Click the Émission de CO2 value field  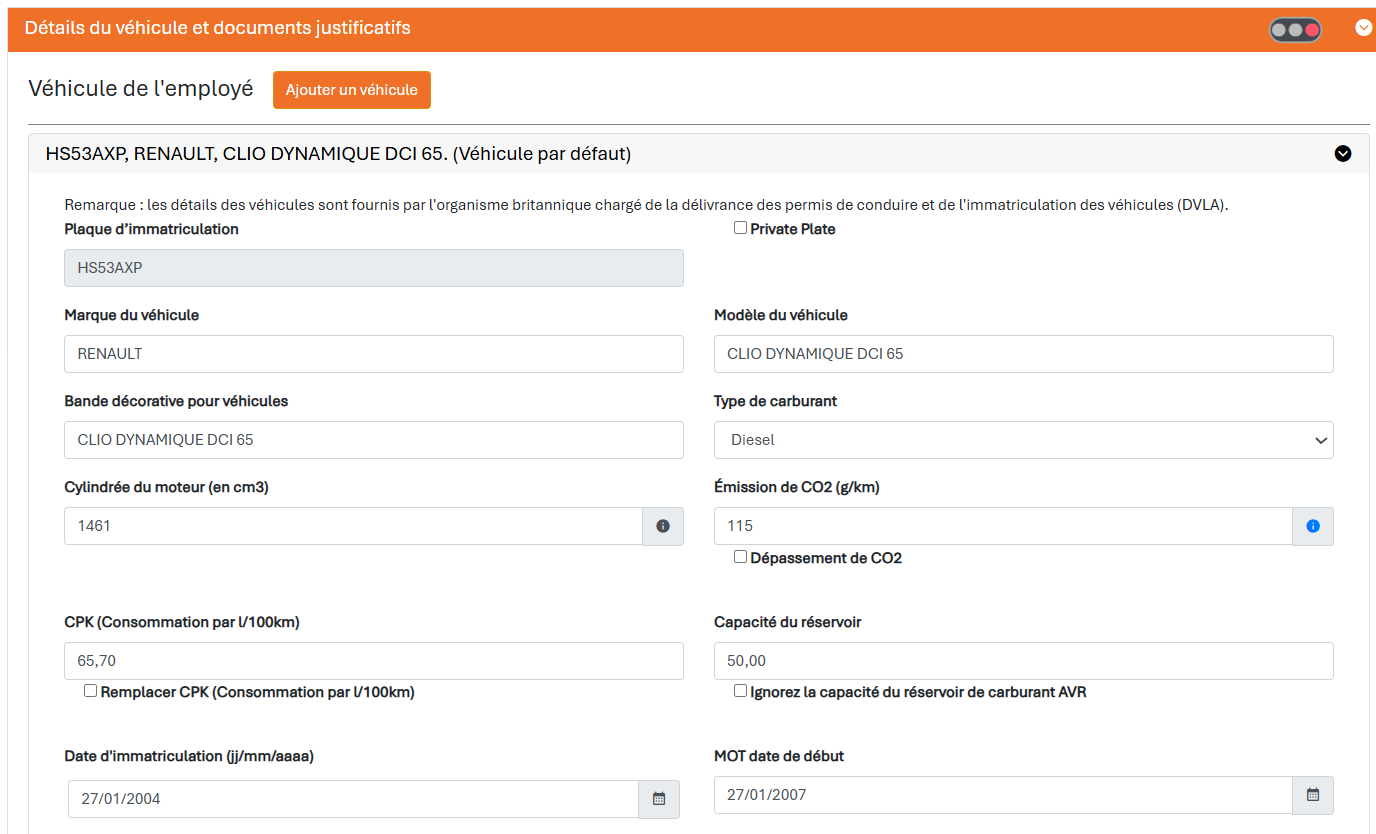pos(1003,526)
